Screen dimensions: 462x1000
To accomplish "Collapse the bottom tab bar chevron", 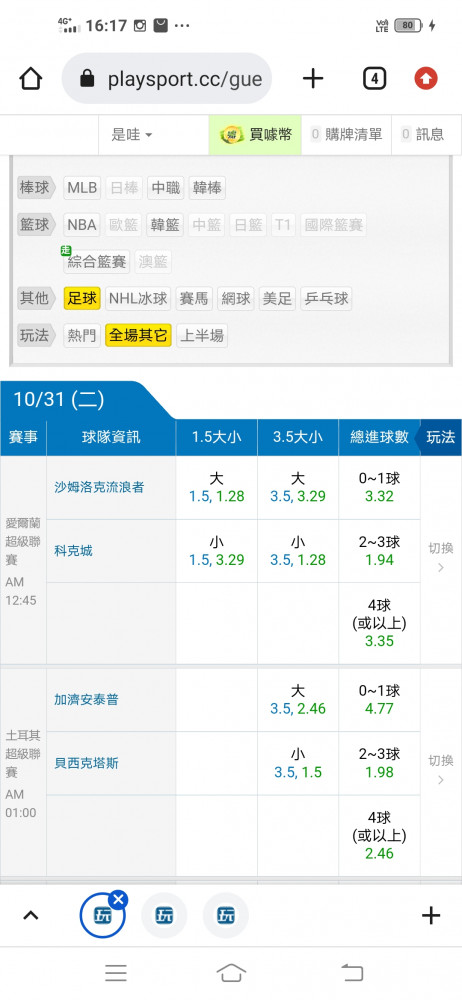I will pos(31,916).
